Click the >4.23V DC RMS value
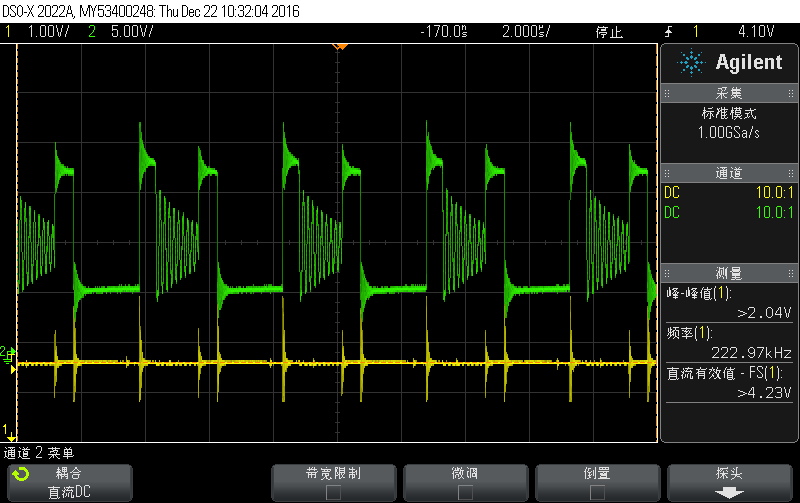Viewport: 800px width, 503px height. [x=764, y=392]
